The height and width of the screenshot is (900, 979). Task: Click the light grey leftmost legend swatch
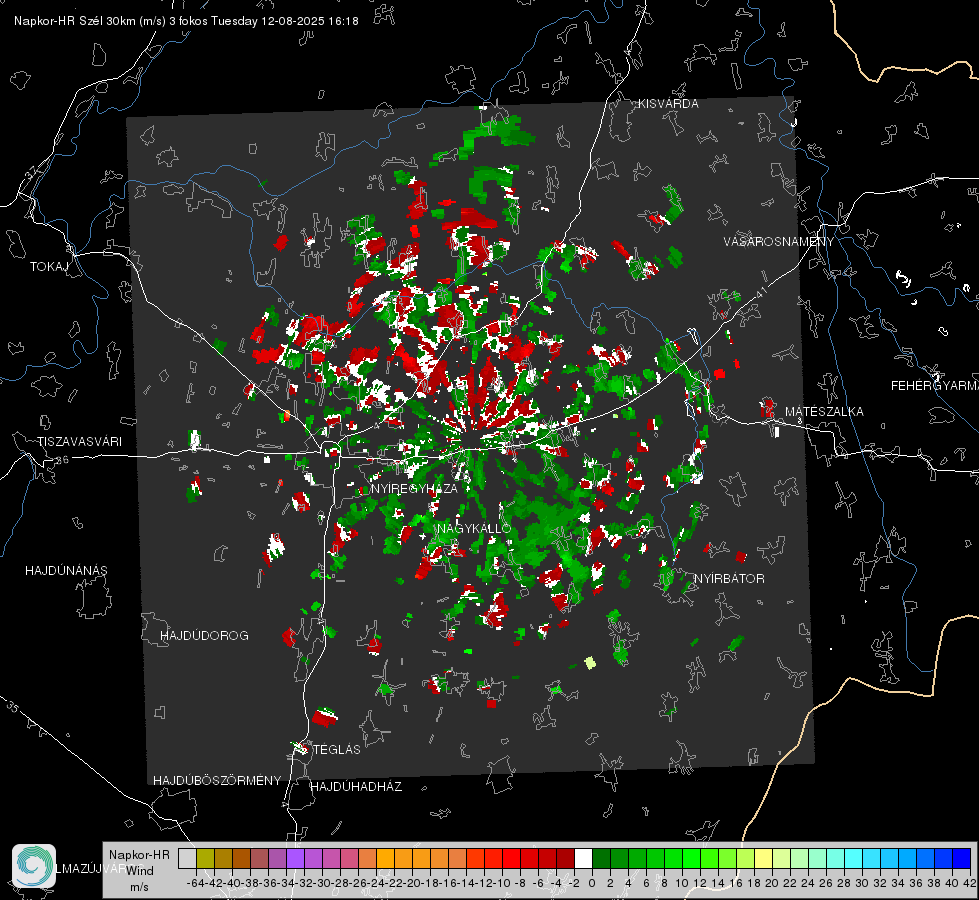pos(187,858)
